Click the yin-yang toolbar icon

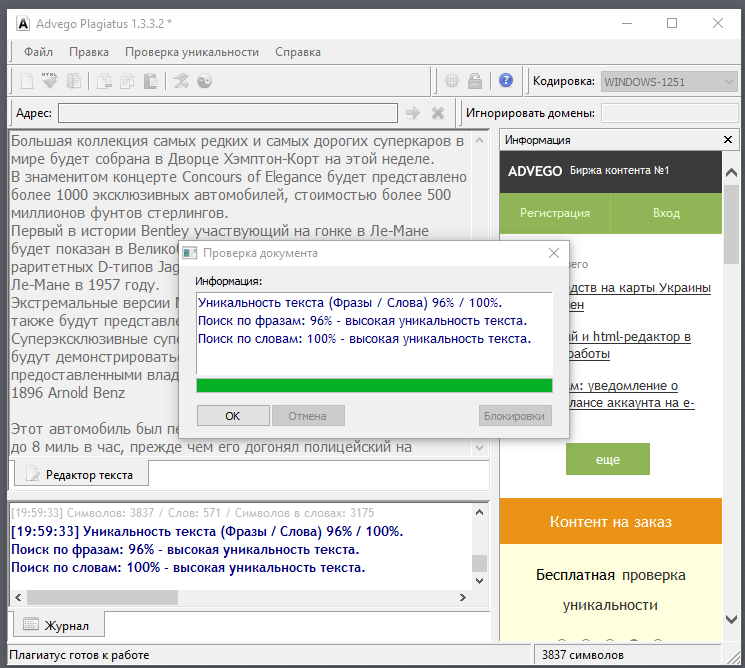coord(205,81)
